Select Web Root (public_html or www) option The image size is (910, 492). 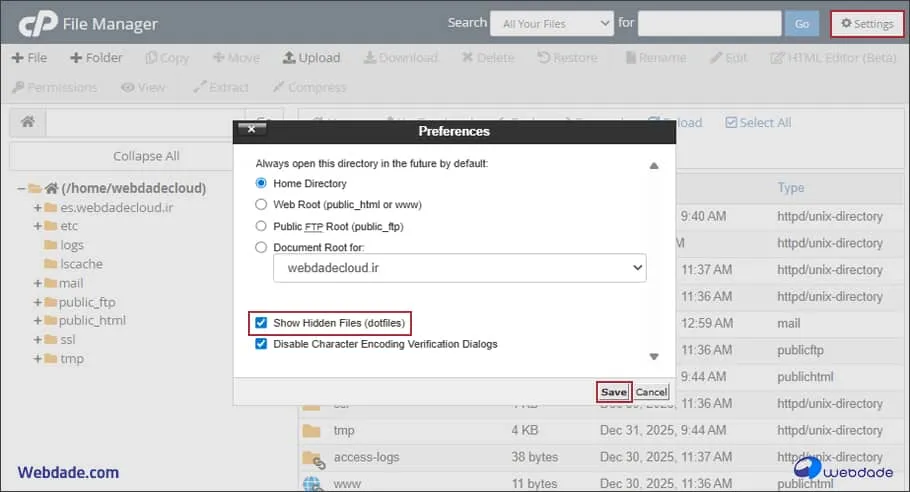[261, 204]
